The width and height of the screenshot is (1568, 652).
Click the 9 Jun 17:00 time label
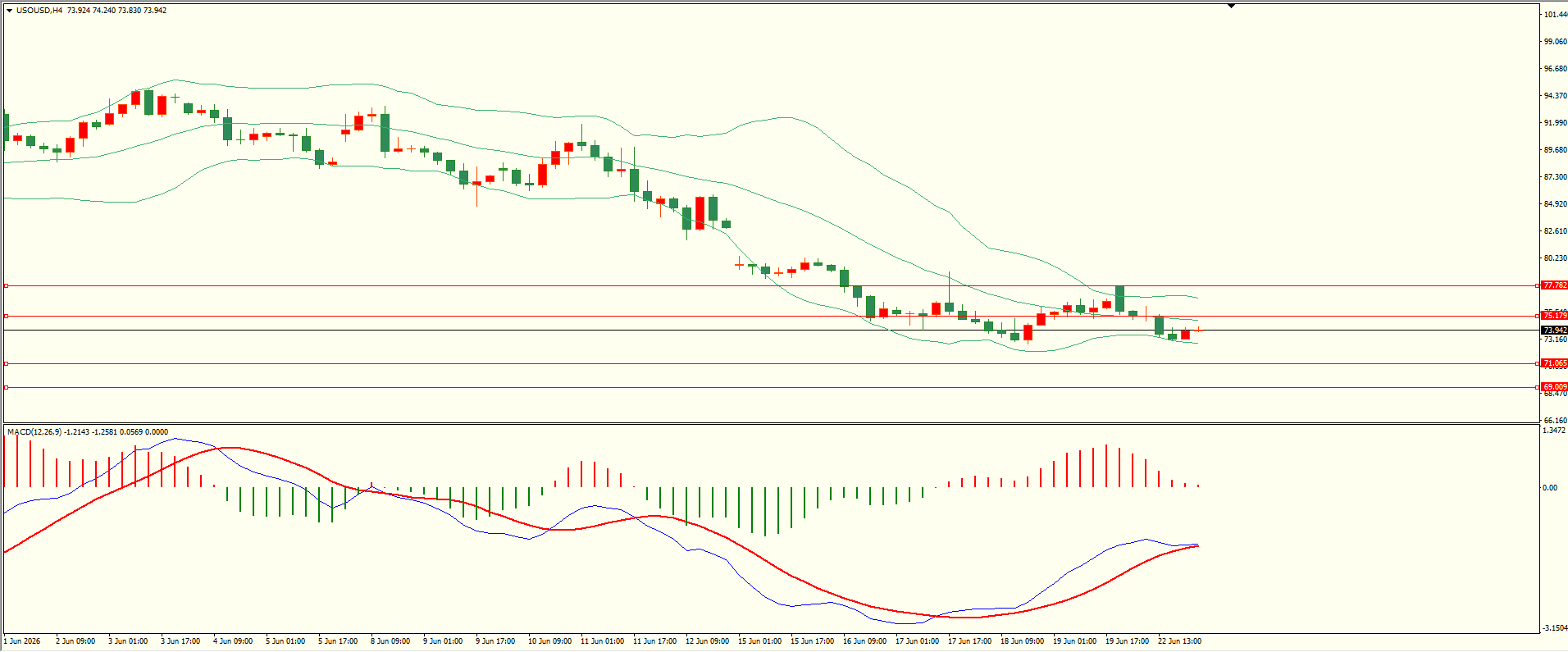[x=495, y=641]
